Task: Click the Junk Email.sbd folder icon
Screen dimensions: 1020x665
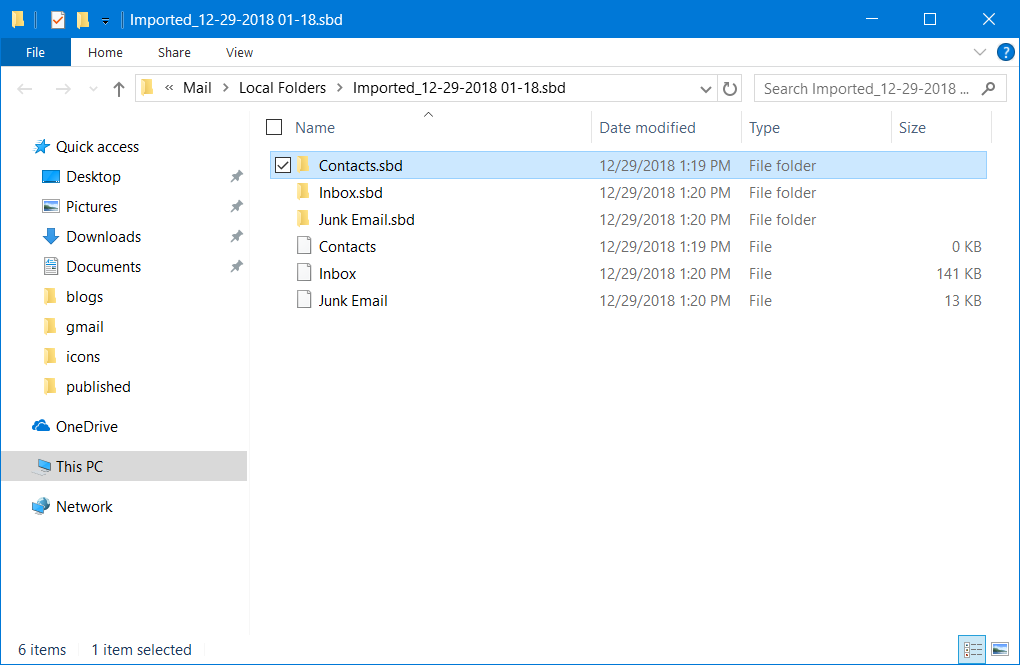Action: (x=303, y=219)
